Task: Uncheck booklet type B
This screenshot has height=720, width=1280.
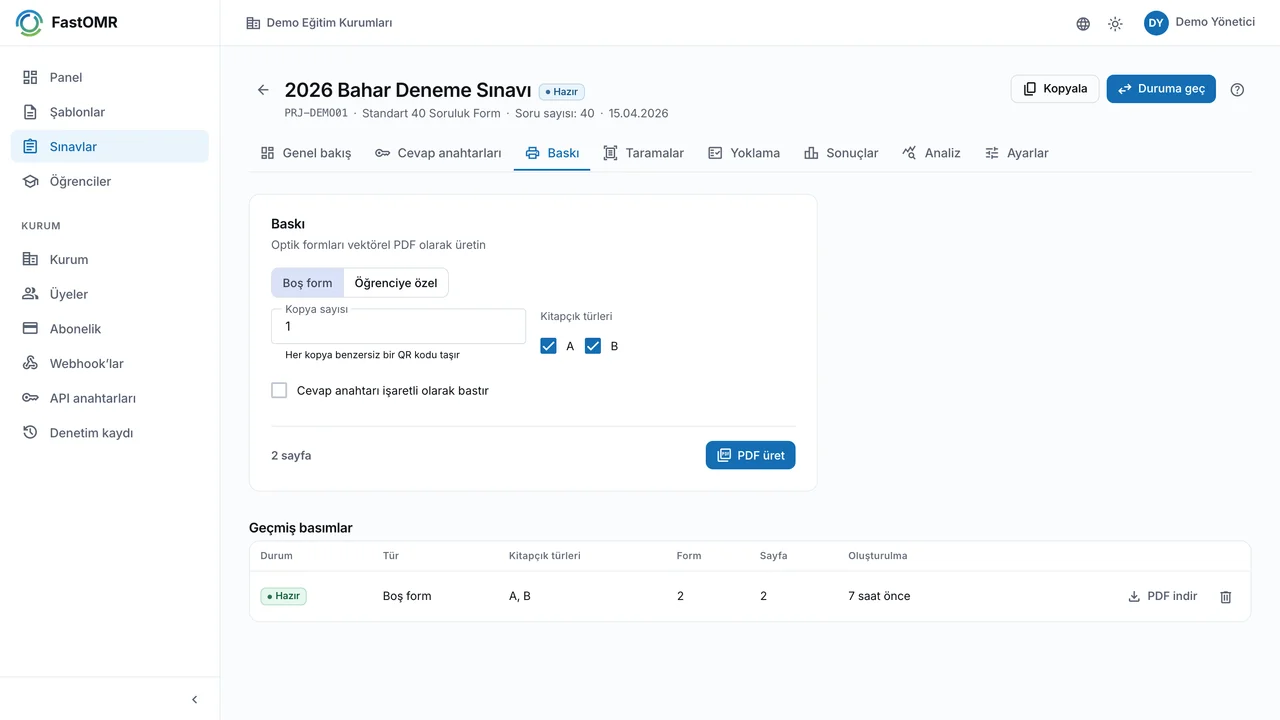Action: coord(593,346)
